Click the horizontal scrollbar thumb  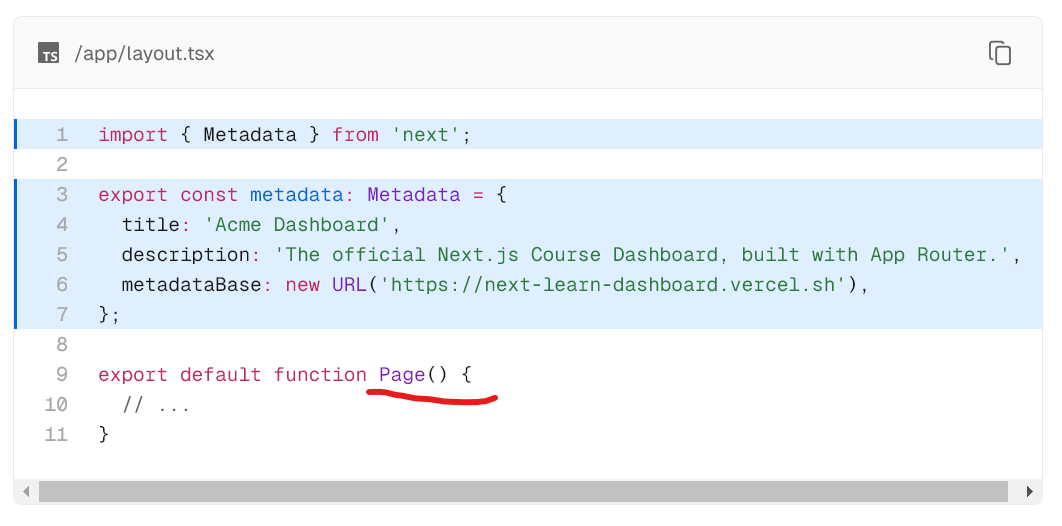click(523, 491)
